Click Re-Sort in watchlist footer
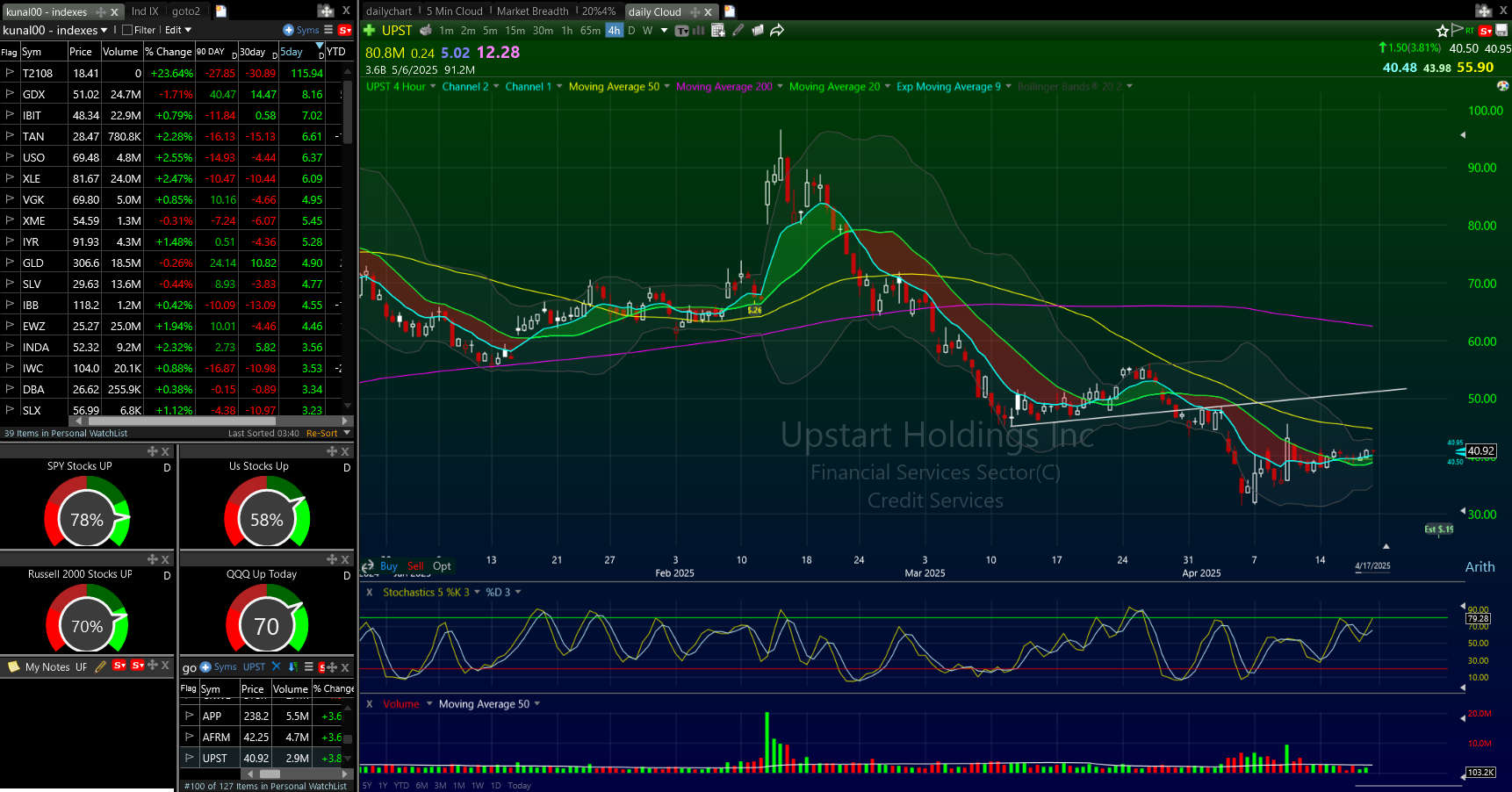The image size is (1512, 792). click(321, 433)
